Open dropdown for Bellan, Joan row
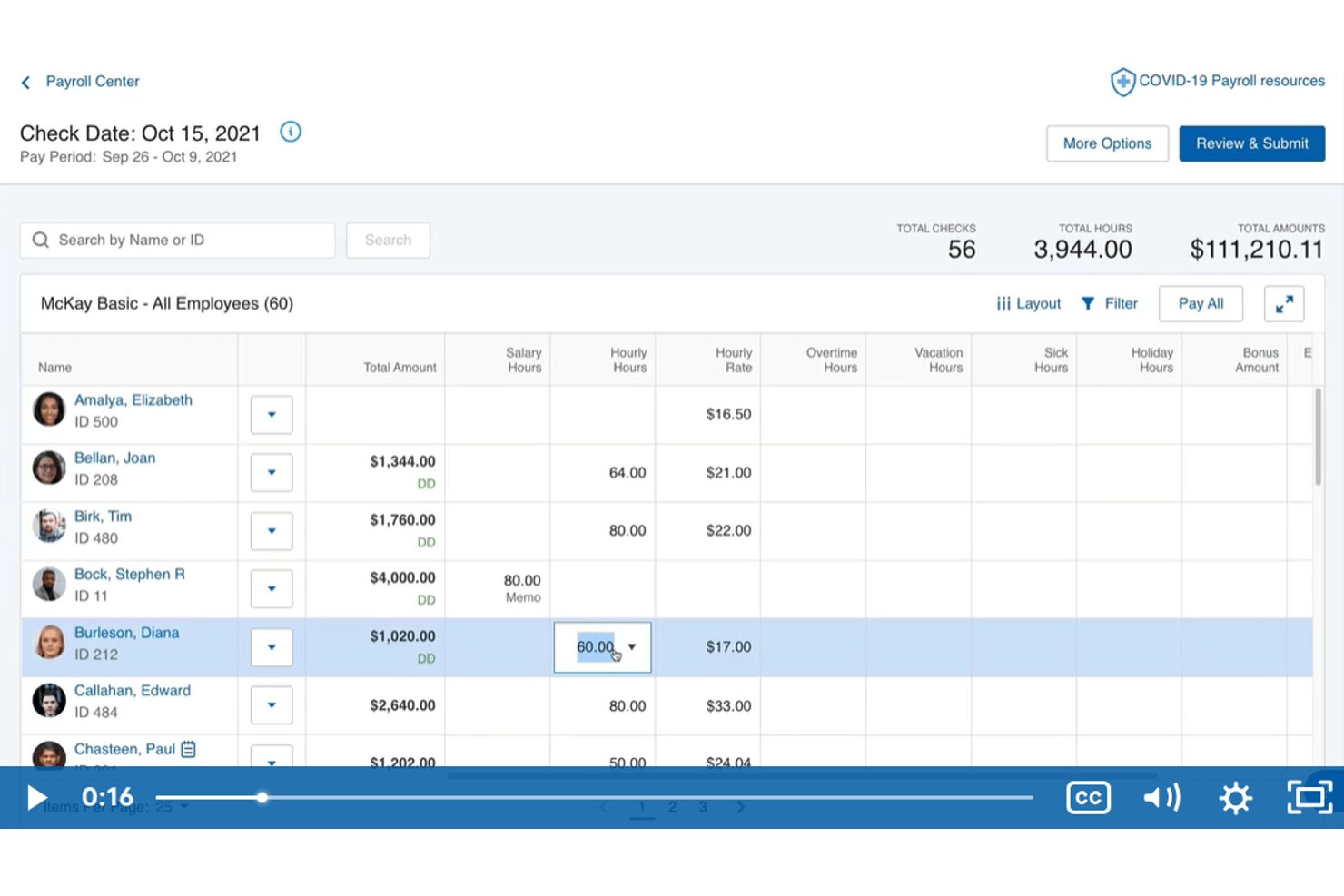This screenshot has width=1344, height=896. [x=272, y=473]
